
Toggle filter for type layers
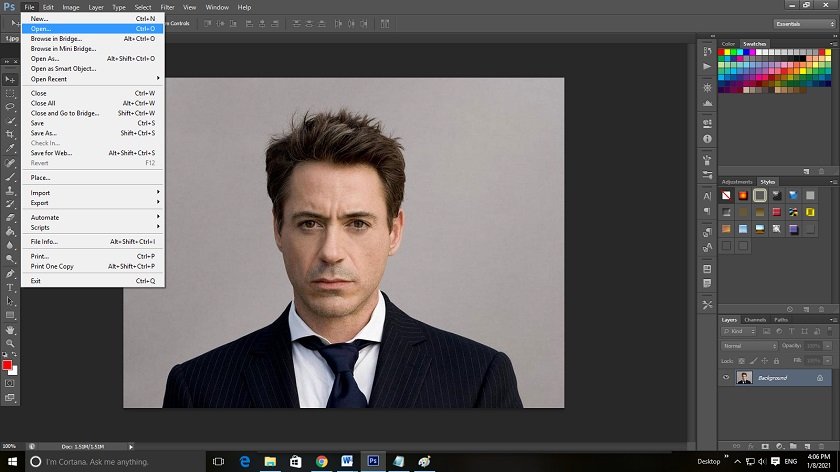[791, 332]
